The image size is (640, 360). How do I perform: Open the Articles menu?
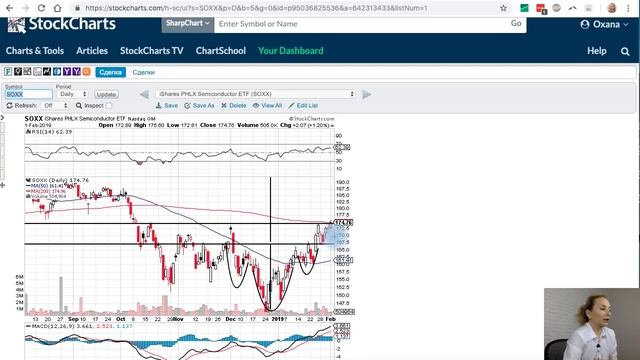(x=92, y=51)
